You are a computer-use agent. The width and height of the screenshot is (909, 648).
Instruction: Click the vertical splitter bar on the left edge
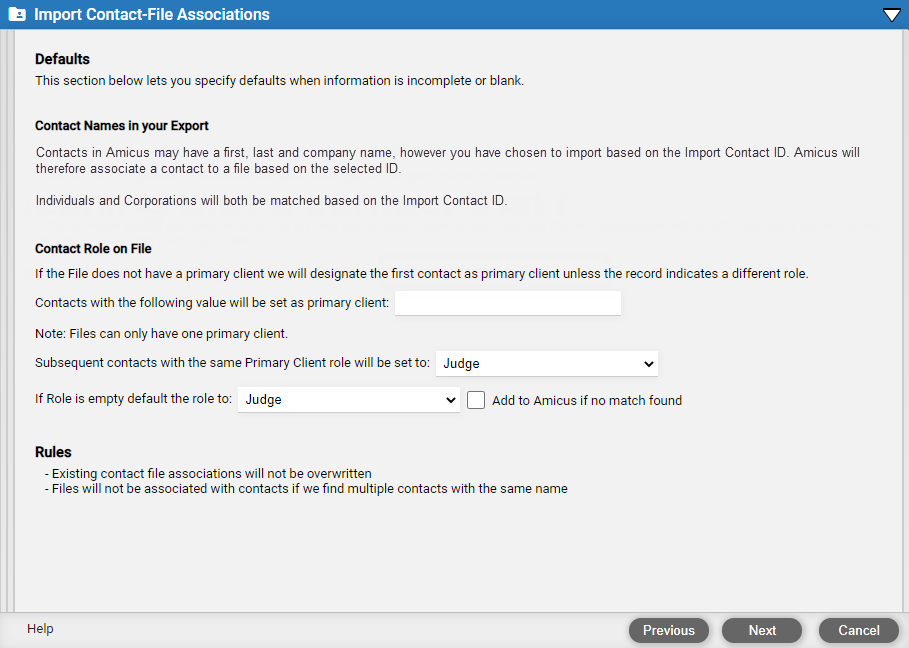[x=7, y=321]
